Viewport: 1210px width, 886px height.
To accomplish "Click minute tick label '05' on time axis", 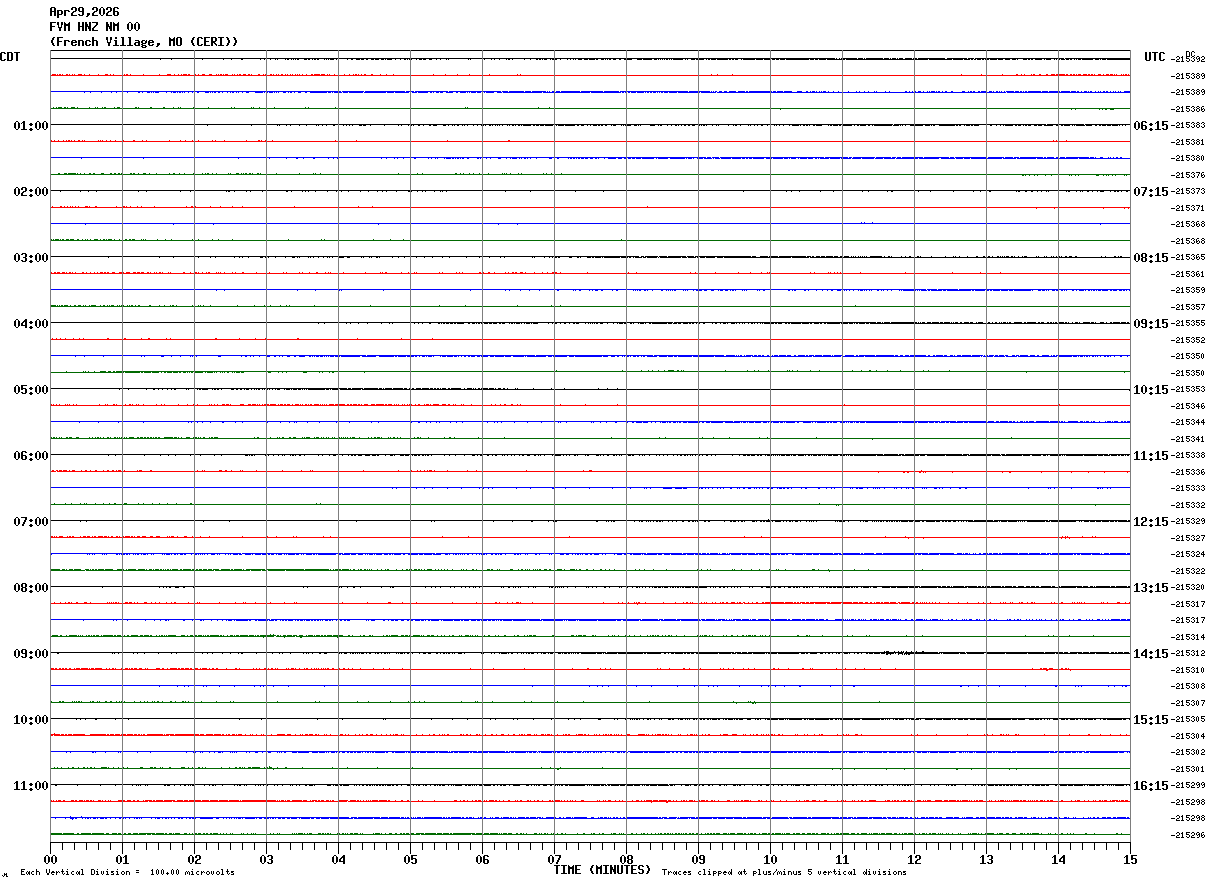I will (x=410, y=859).
